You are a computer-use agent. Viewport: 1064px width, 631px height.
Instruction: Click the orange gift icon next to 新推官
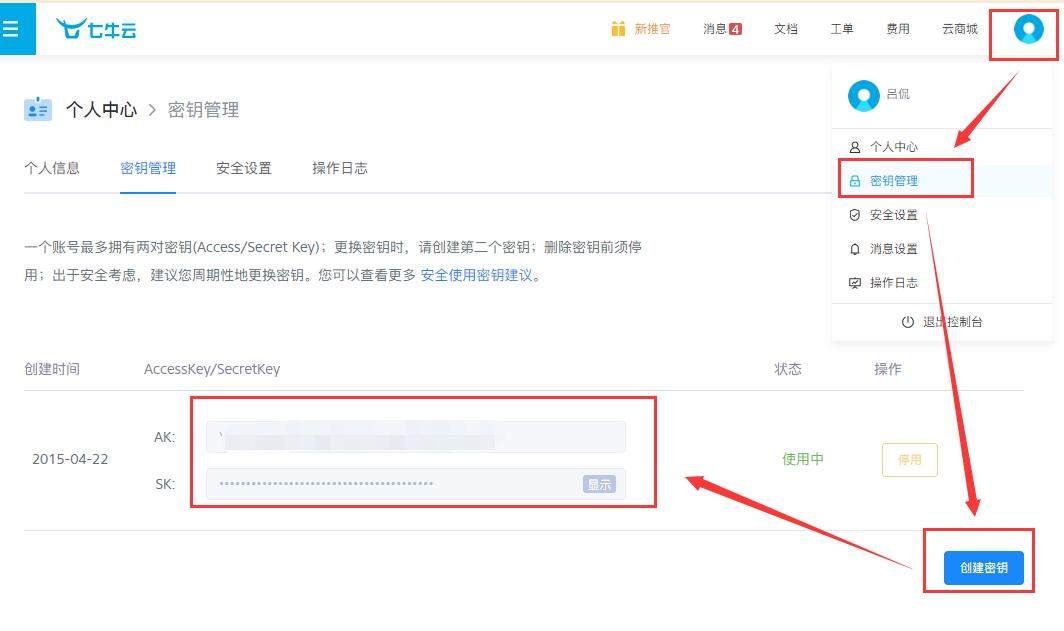click(x=618, y=28)
